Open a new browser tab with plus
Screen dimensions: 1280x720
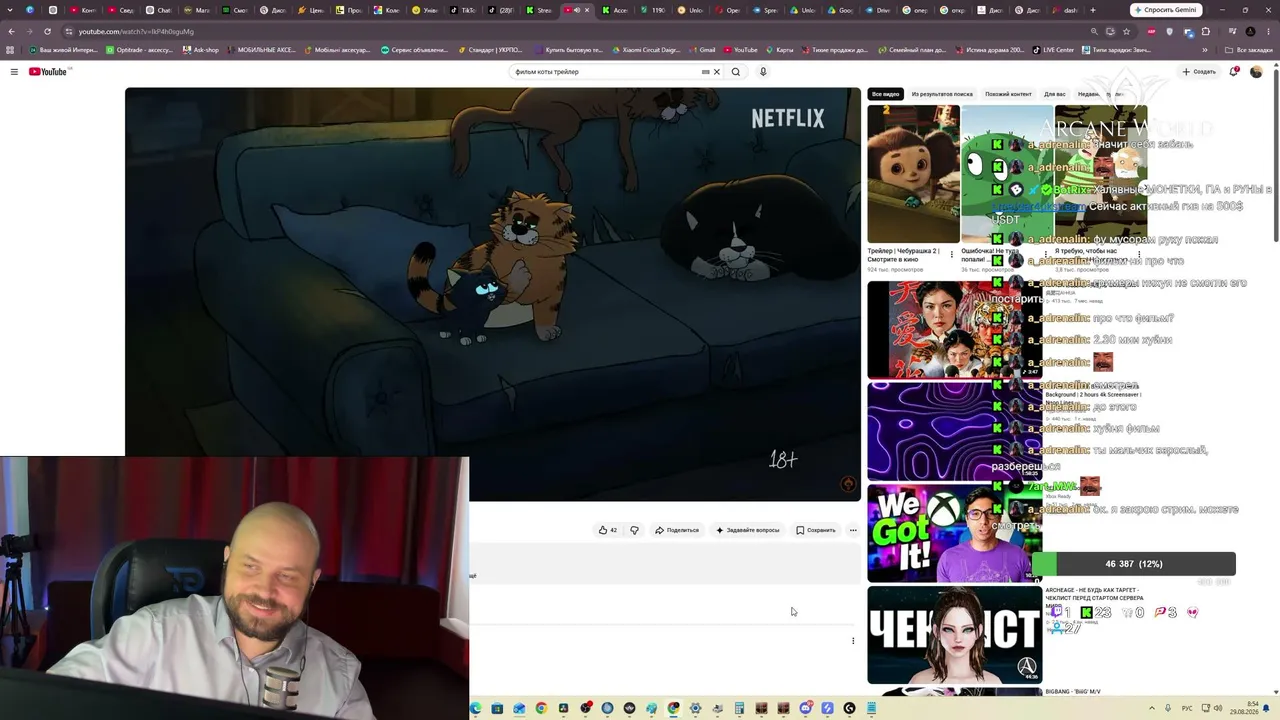pyautogui.click(x=1092, y=10)
